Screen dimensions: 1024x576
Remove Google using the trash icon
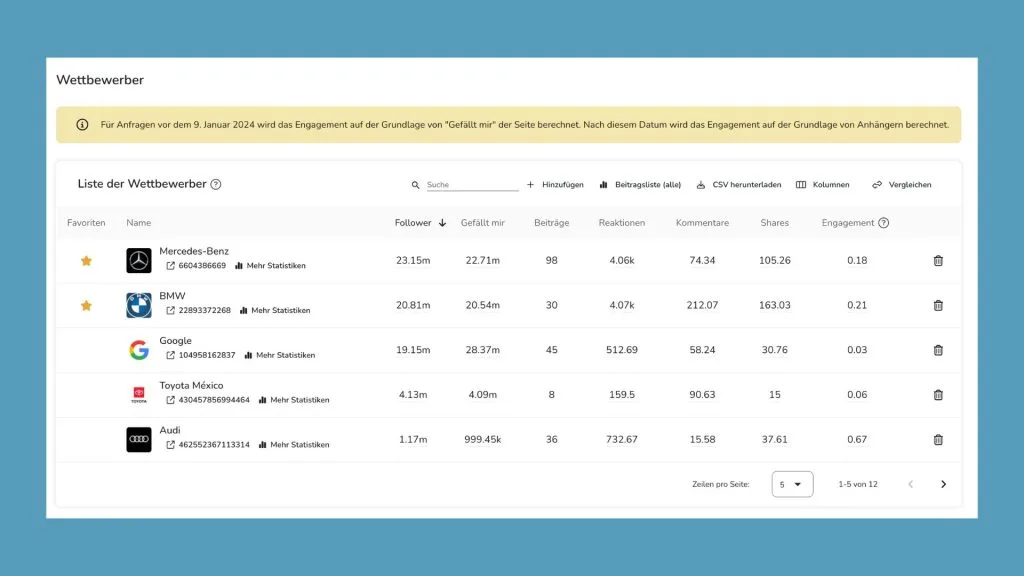[938, 350]
